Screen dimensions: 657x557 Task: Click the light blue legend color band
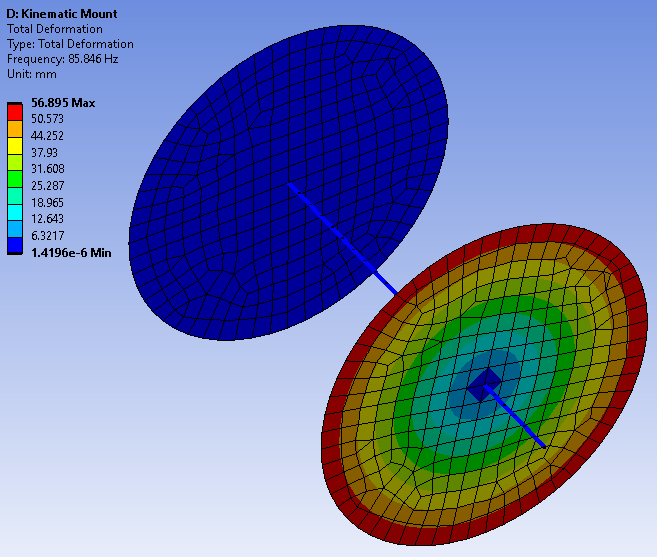[x=15, y=229]
